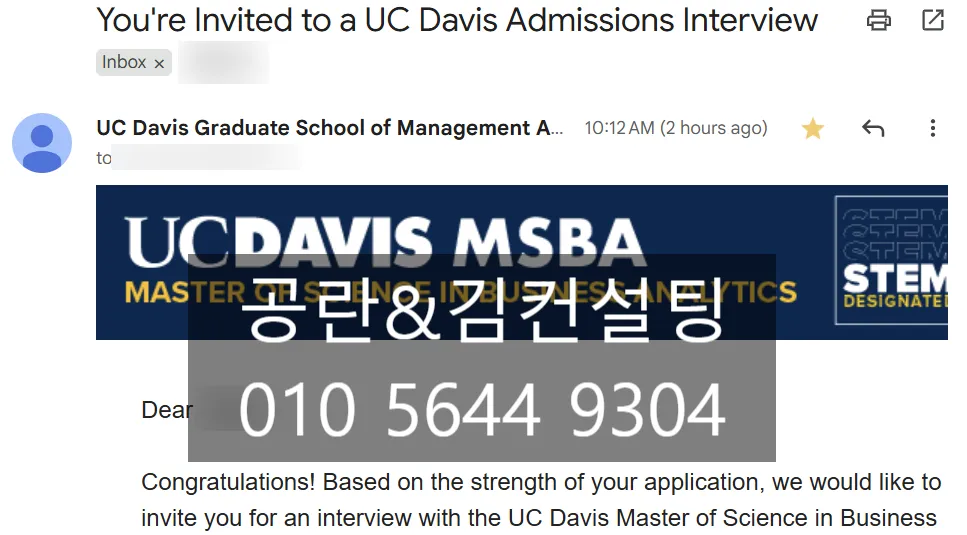Click the body line starting "invite you for"
The height and width of the screenshot is (535, 967).
539,518
